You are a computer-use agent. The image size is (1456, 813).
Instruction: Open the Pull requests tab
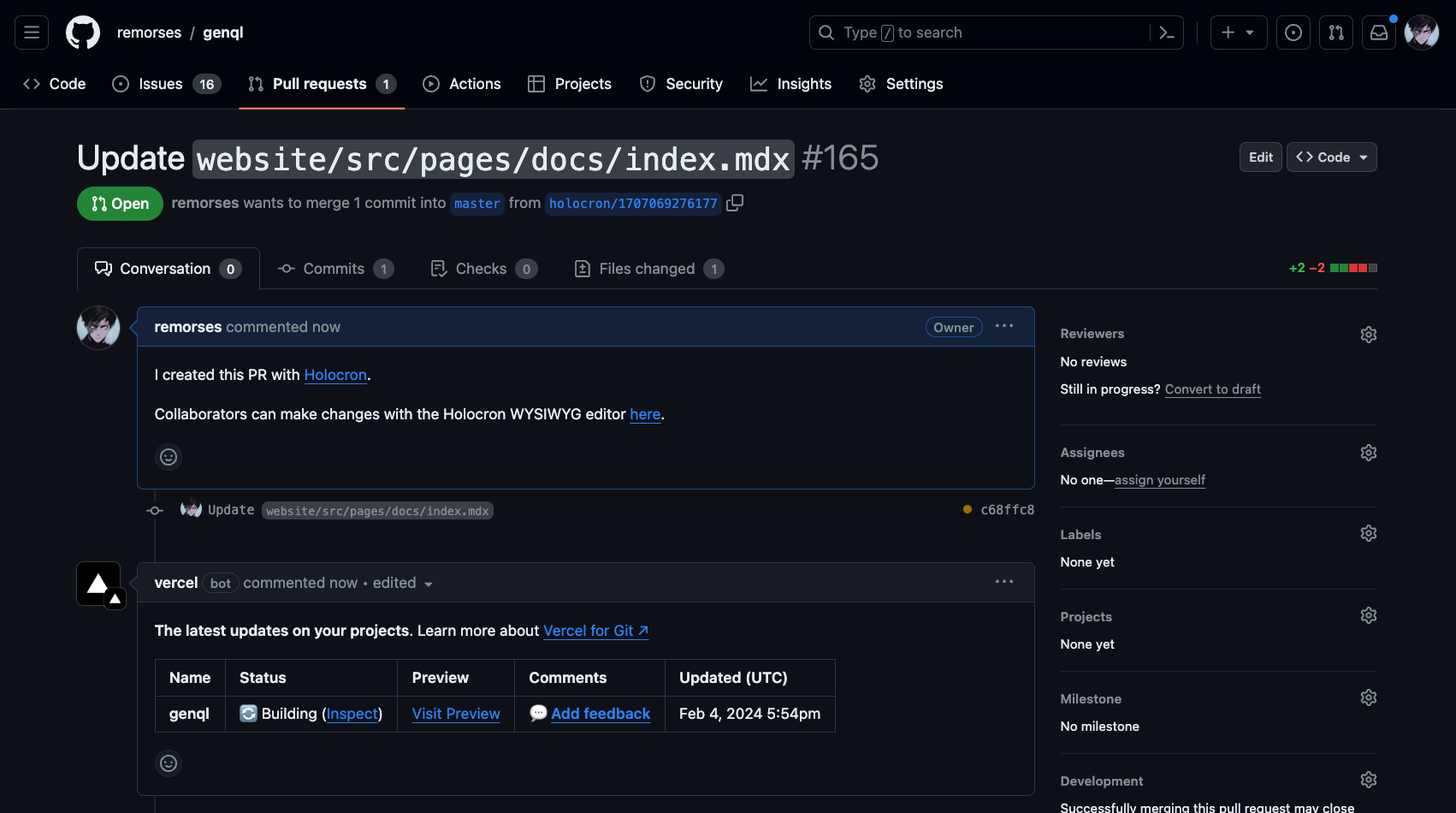point(322,84)
